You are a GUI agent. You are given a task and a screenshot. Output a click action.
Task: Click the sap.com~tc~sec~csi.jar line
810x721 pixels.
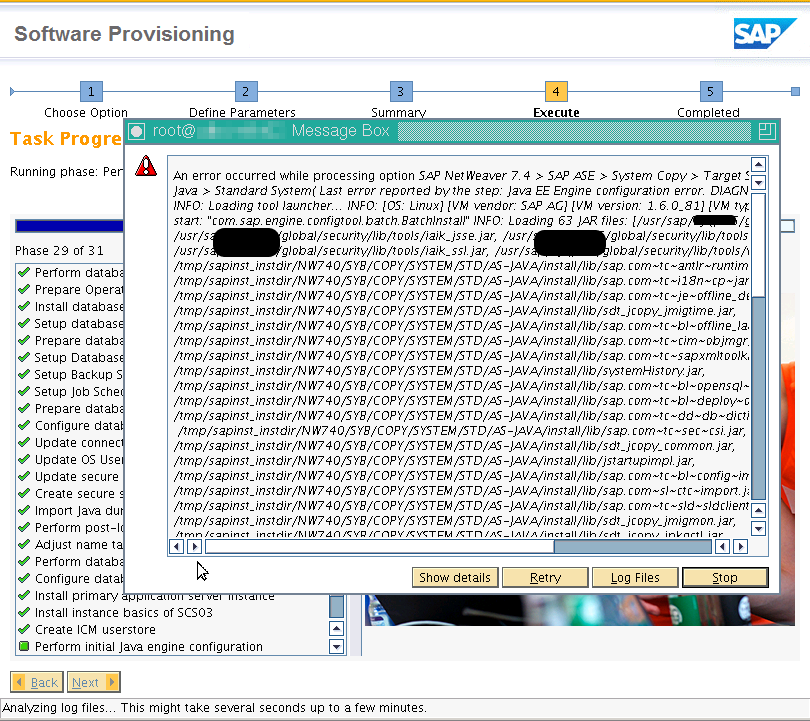coord(462,431)
